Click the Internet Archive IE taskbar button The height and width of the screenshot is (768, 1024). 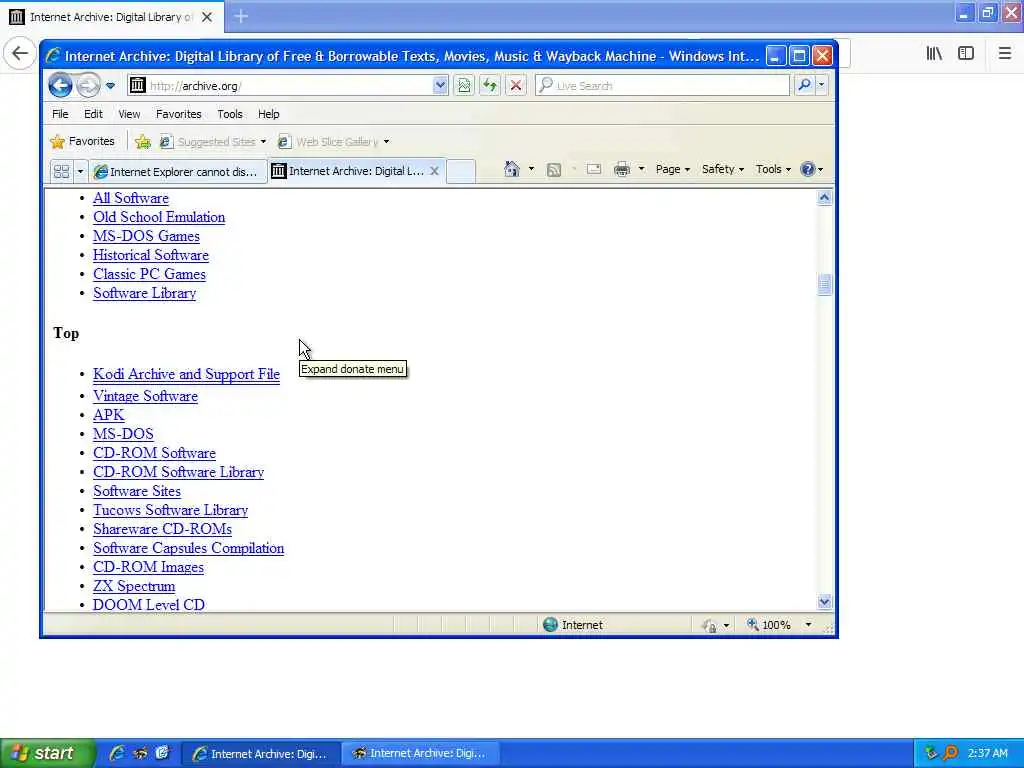pos(260,754)
